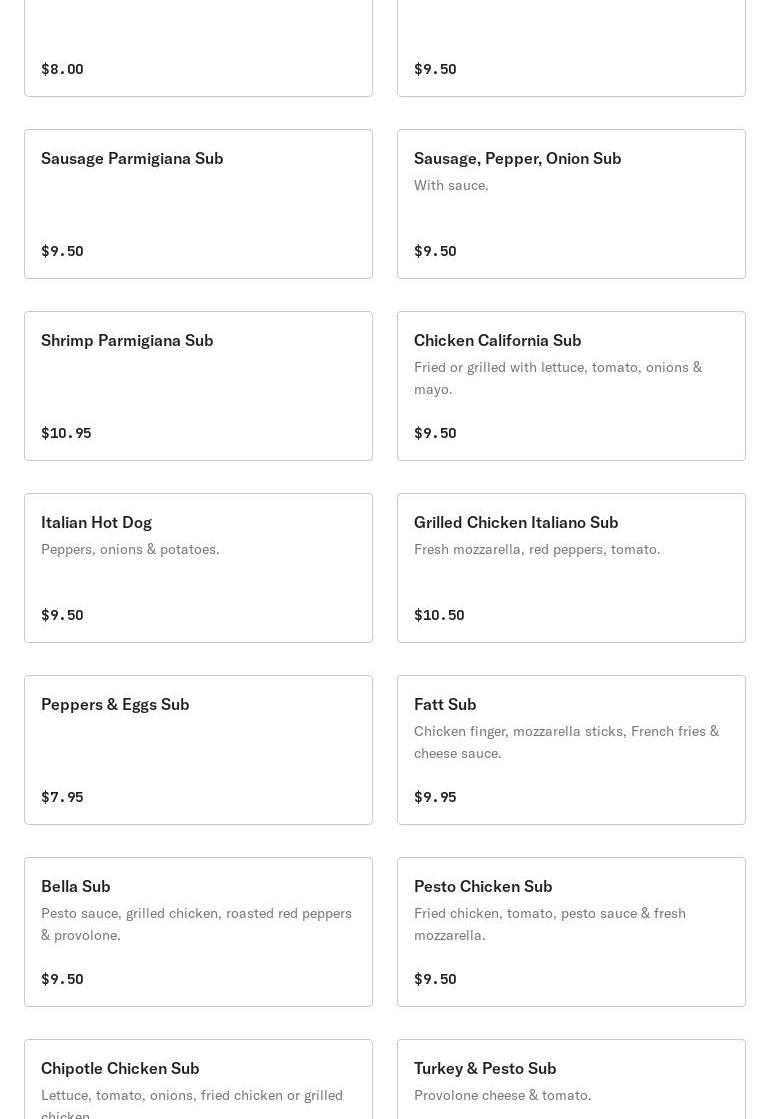
Task: Click Bella Sub pesto sauce description
Action: pyautogui.click(x=196, y=924)
